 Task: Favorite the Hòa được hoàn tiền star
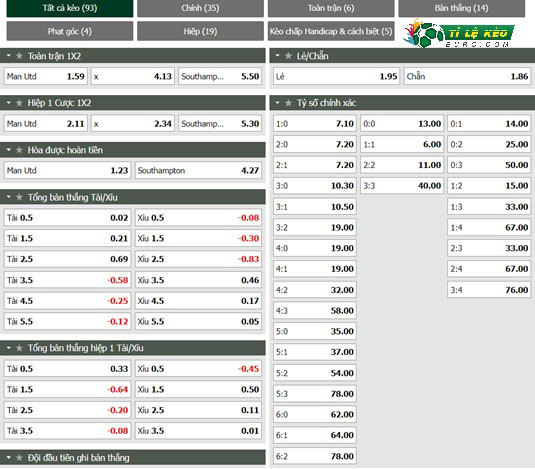point(19,150)
